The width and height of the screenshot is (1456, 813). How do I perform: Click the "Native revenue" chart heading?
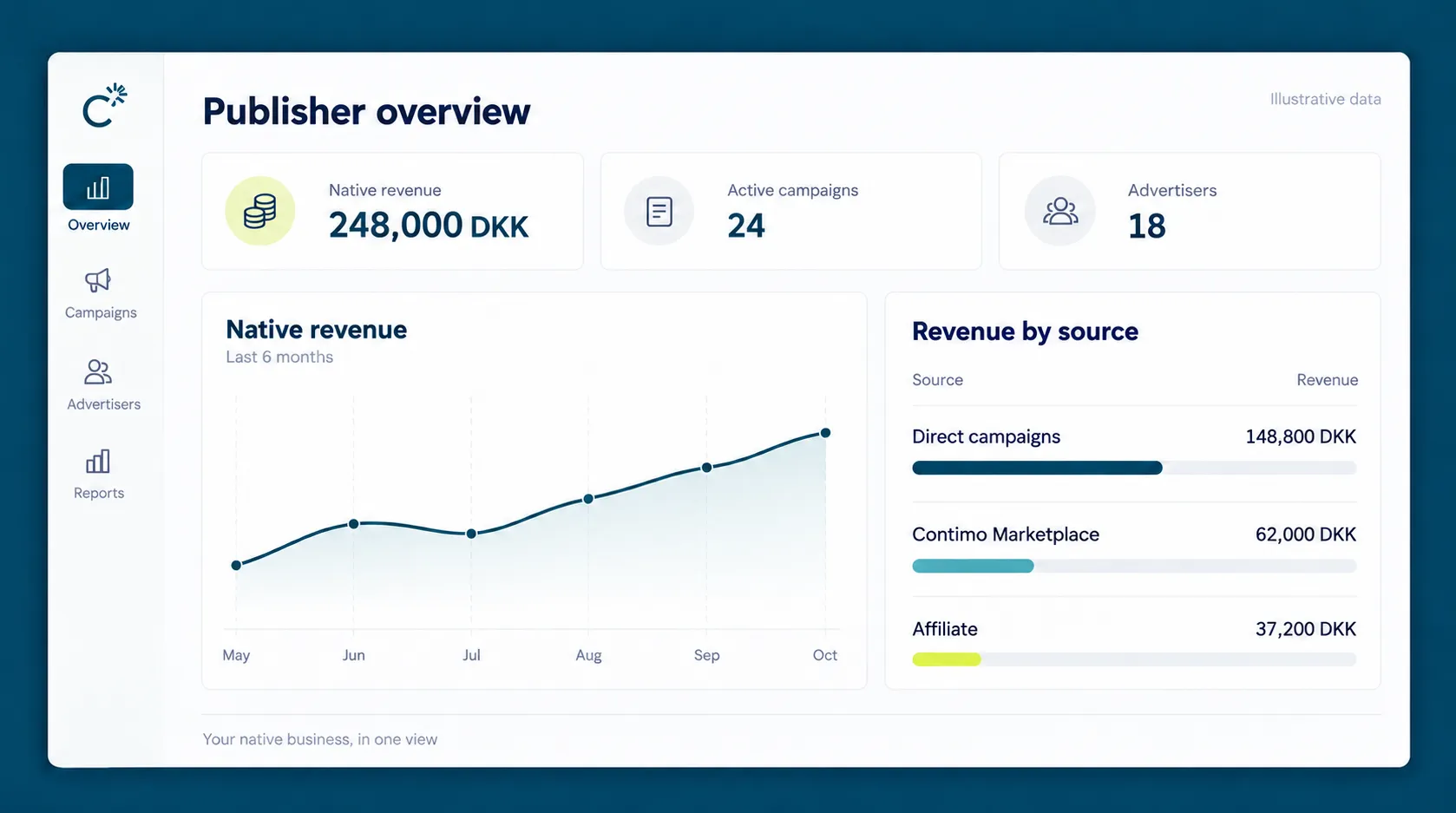point(316,330)
